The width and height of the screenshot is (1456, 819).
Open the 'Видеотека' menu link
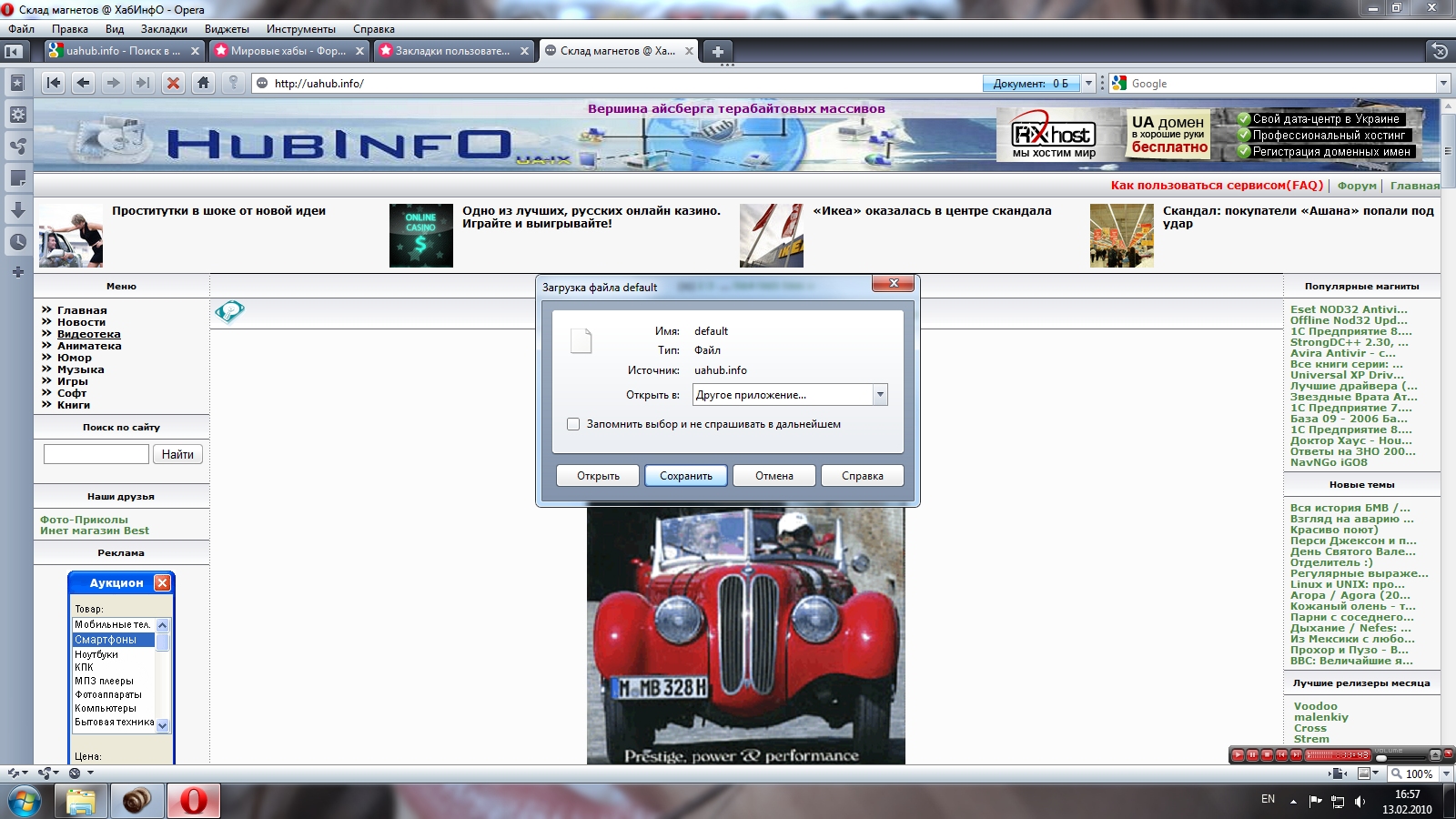click(88, 334)
